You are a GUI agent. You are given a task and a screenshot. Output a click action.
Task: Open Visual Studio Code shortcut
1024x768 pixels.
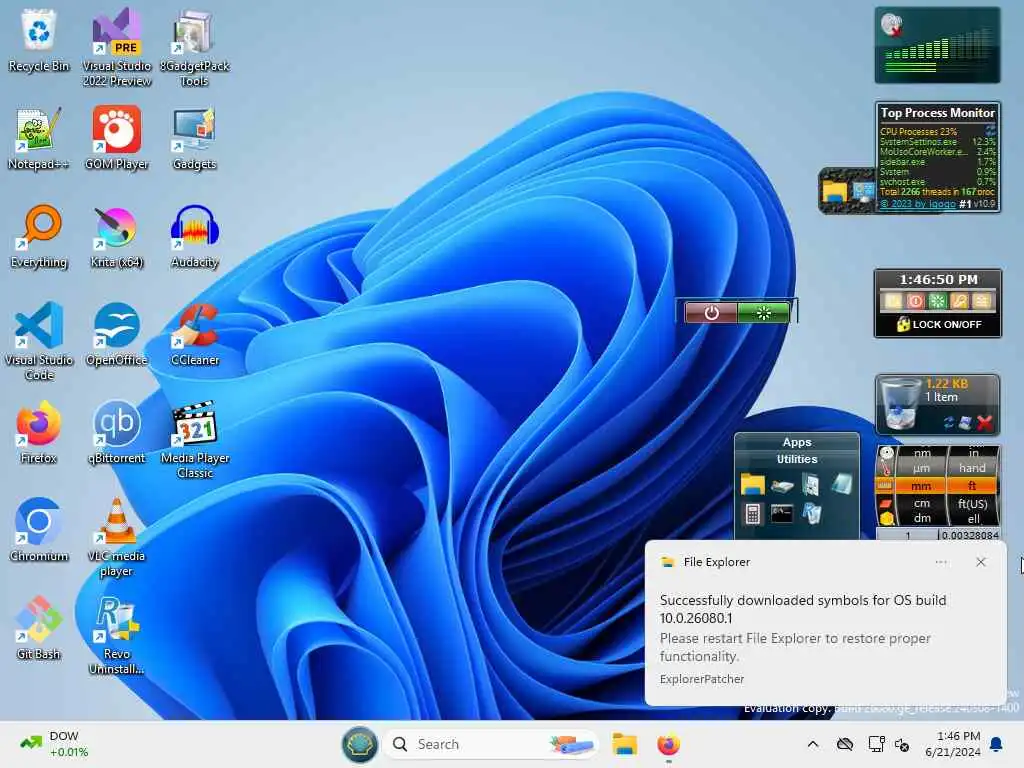point(39,341)
